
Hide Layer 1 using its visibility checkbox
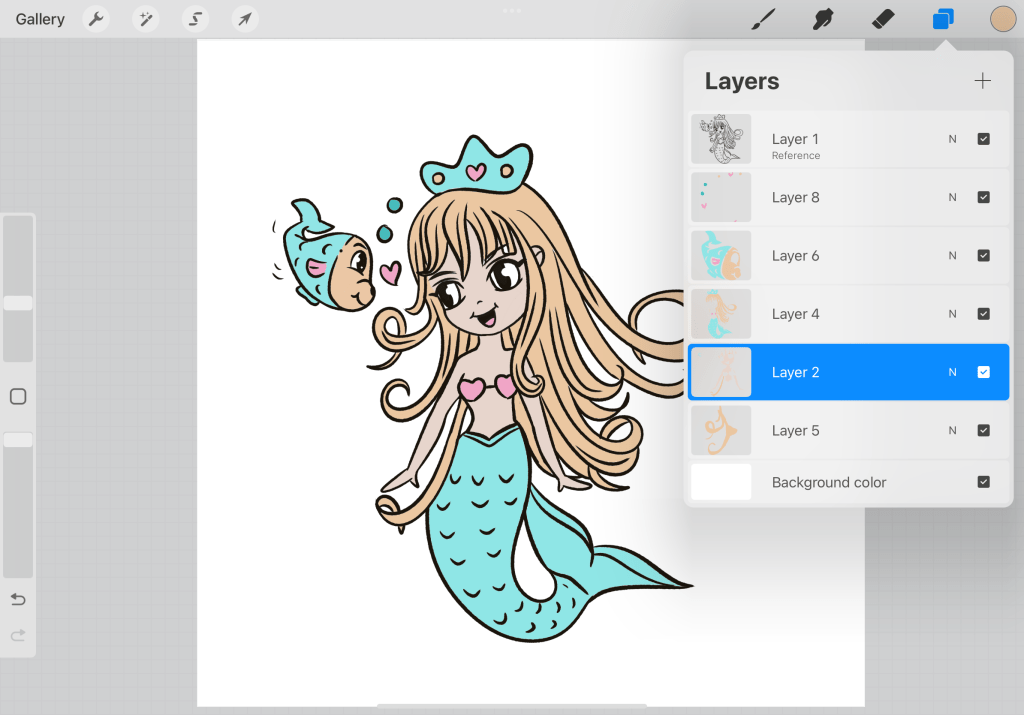(983, 139)
